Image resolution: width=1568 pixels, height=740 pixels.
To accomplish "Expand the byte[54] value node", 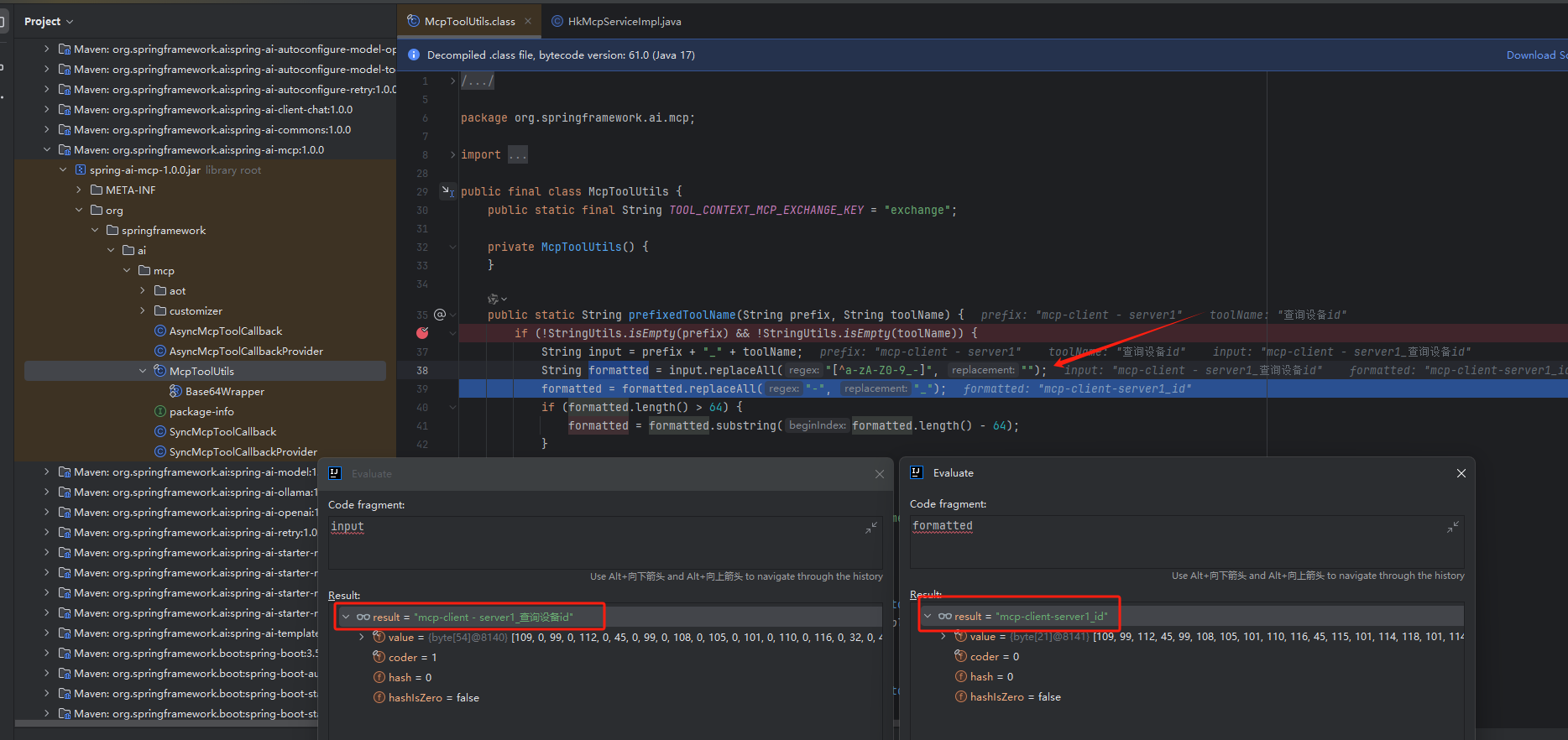I will point(362,637).
